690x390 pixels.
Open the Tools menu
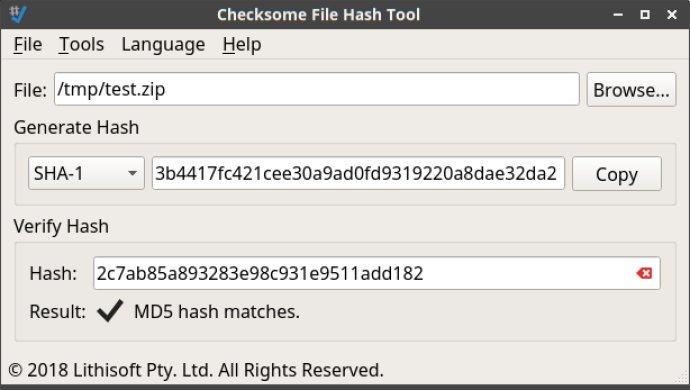[81, 44]
